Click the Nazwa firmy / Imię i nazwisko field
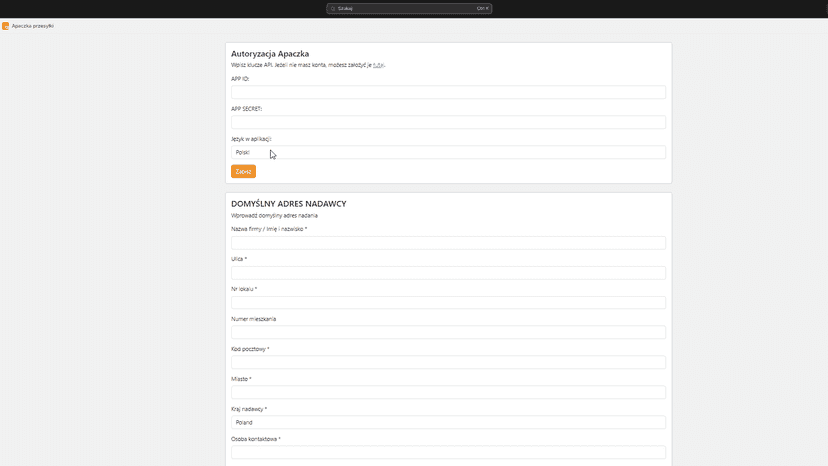The width and height of the screenshot is (828, 466). pyautogui.click(x=448, y=243)
